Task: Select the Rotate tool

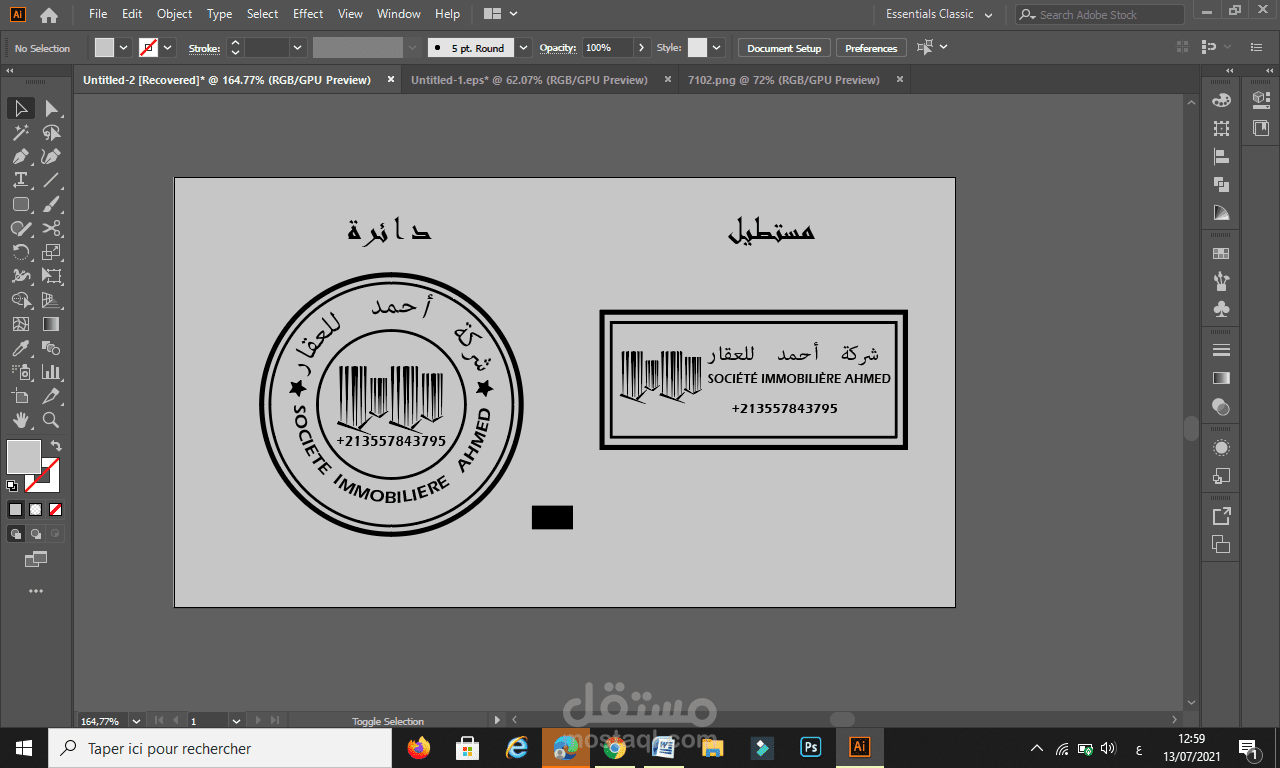Action: click(x=20, y=252)
